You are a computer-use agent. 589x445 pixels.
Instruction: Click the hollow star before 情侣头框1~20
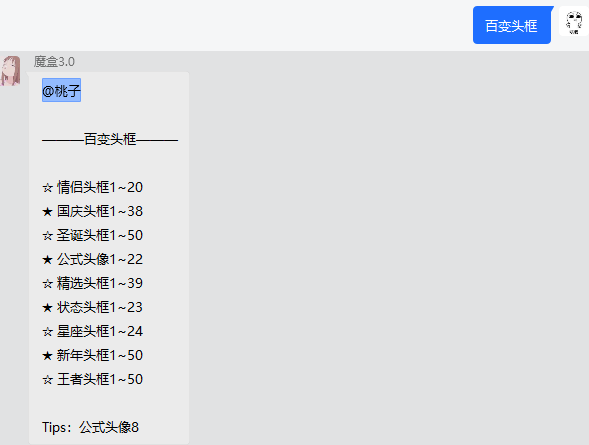(x=47, y=187)
